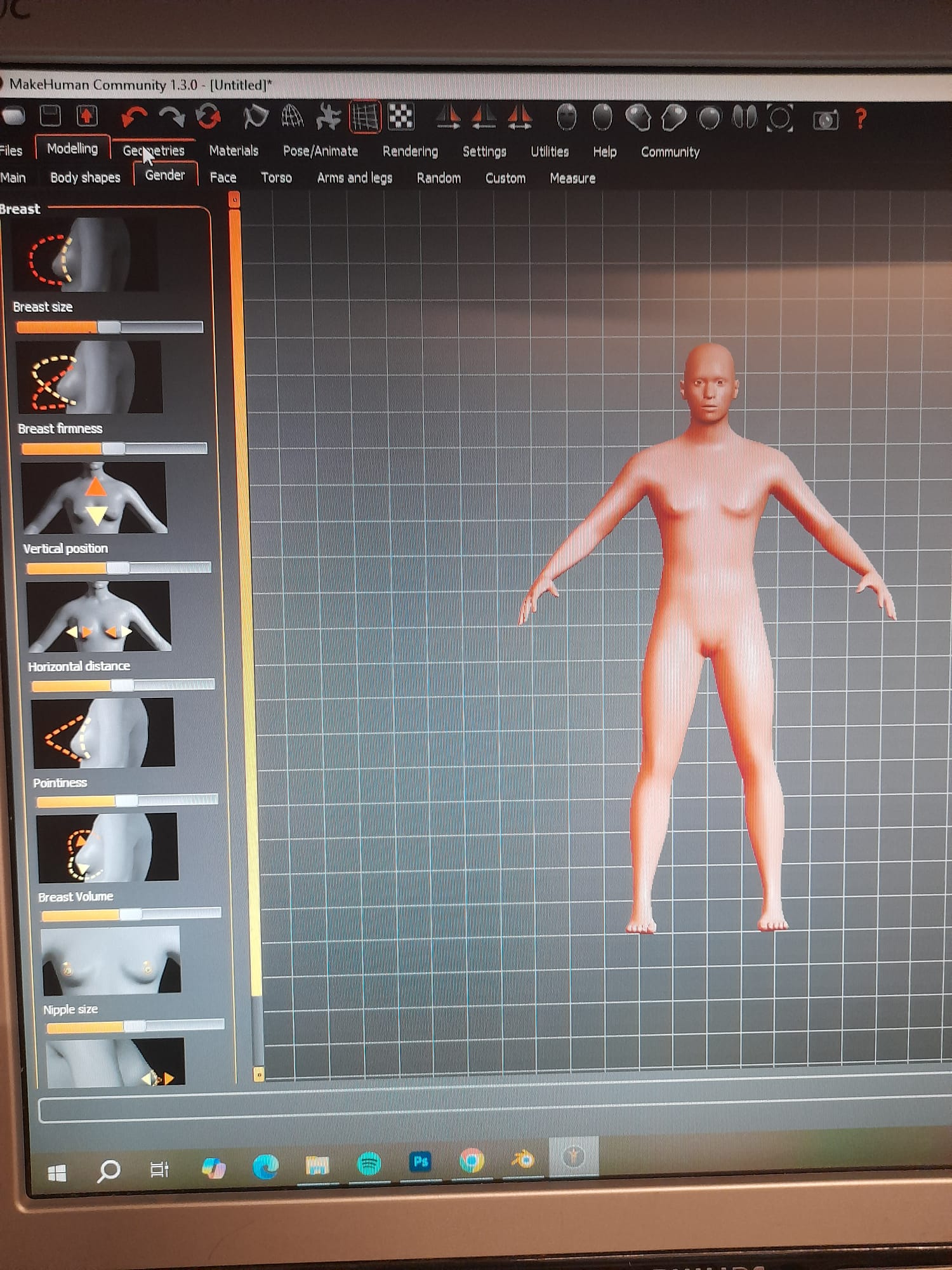Click the Export icon with red arrow
Screen dimensions: 952x1270
point(87,116)
